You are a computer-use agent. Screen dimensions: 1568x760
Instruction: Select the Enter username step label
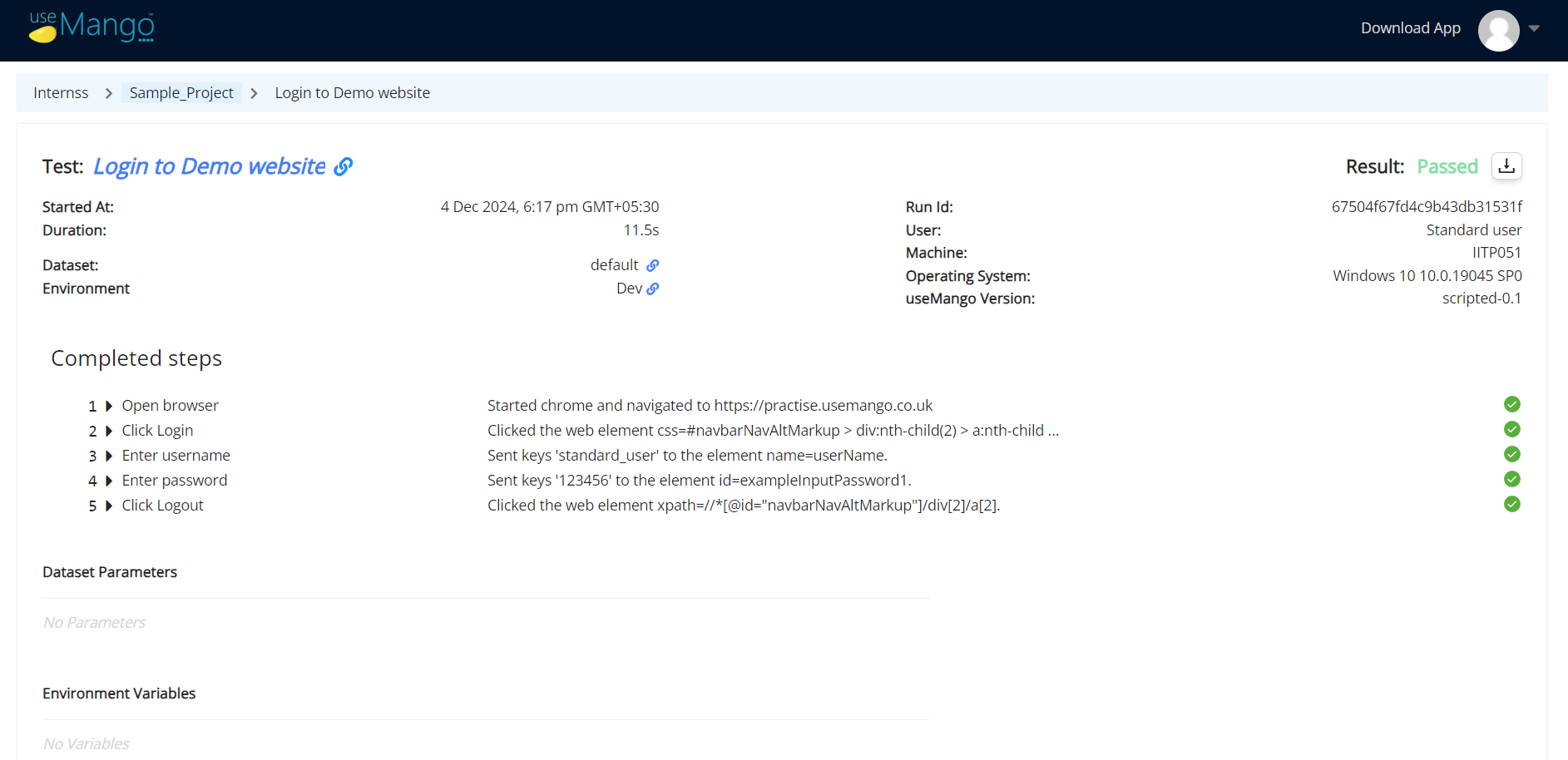(x=176, y=456)
